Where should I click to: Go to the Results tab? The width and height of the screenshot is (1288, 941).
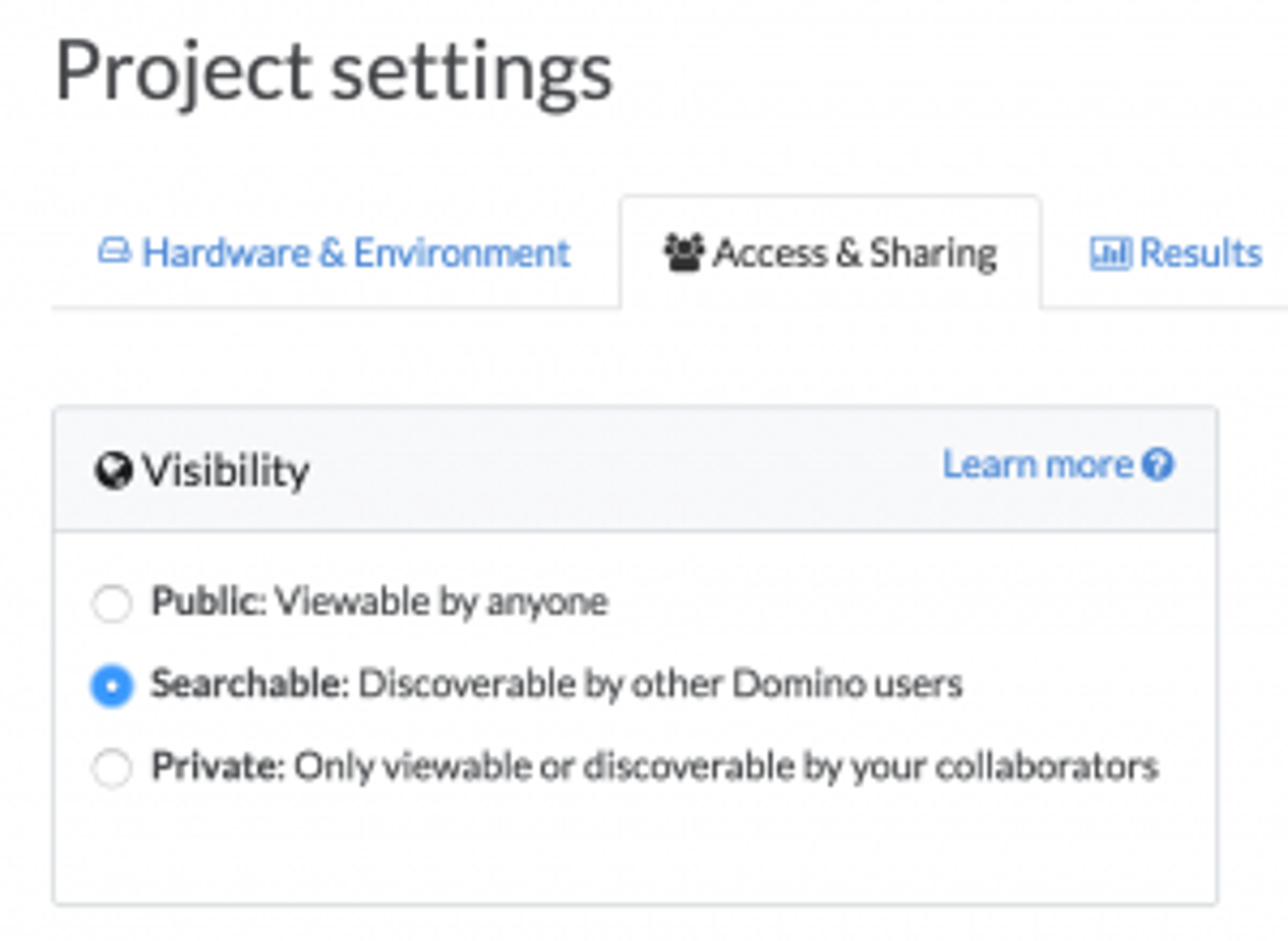pyautogui.click(x=1199, y=253)
